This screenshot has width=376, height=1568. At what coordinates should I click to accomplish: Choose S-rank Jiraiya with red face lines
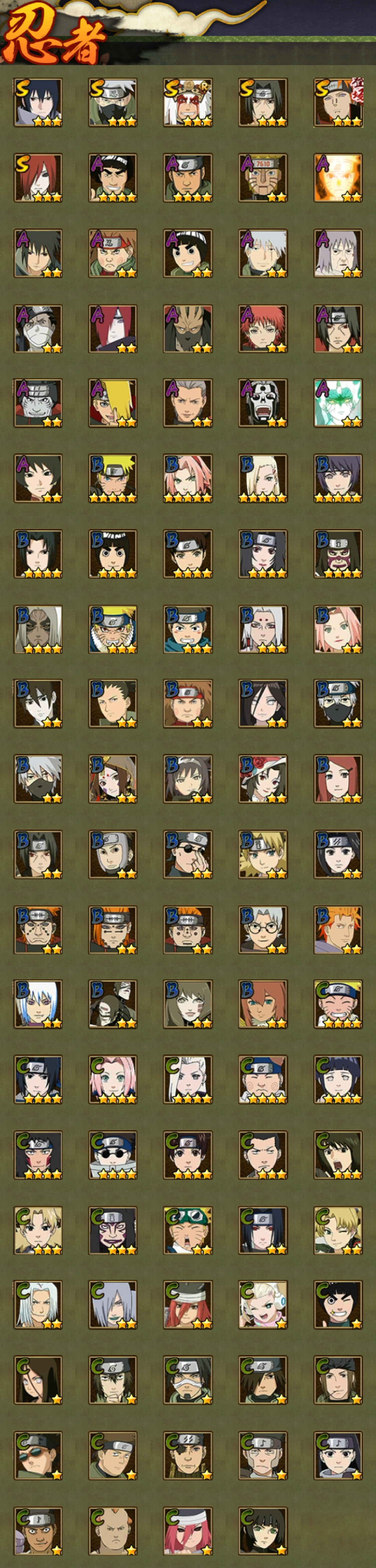coord(188,102)
